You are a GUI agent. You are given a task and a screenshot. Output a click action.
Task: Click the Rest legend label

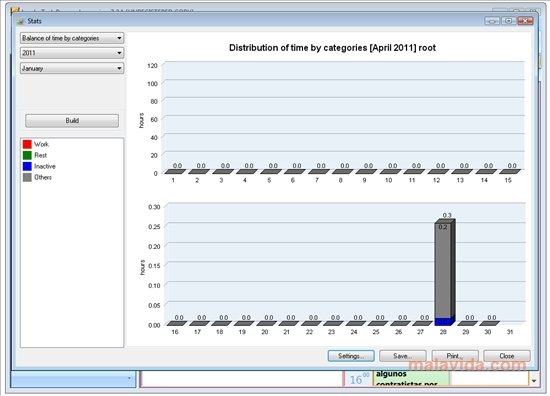coord(41,155)
